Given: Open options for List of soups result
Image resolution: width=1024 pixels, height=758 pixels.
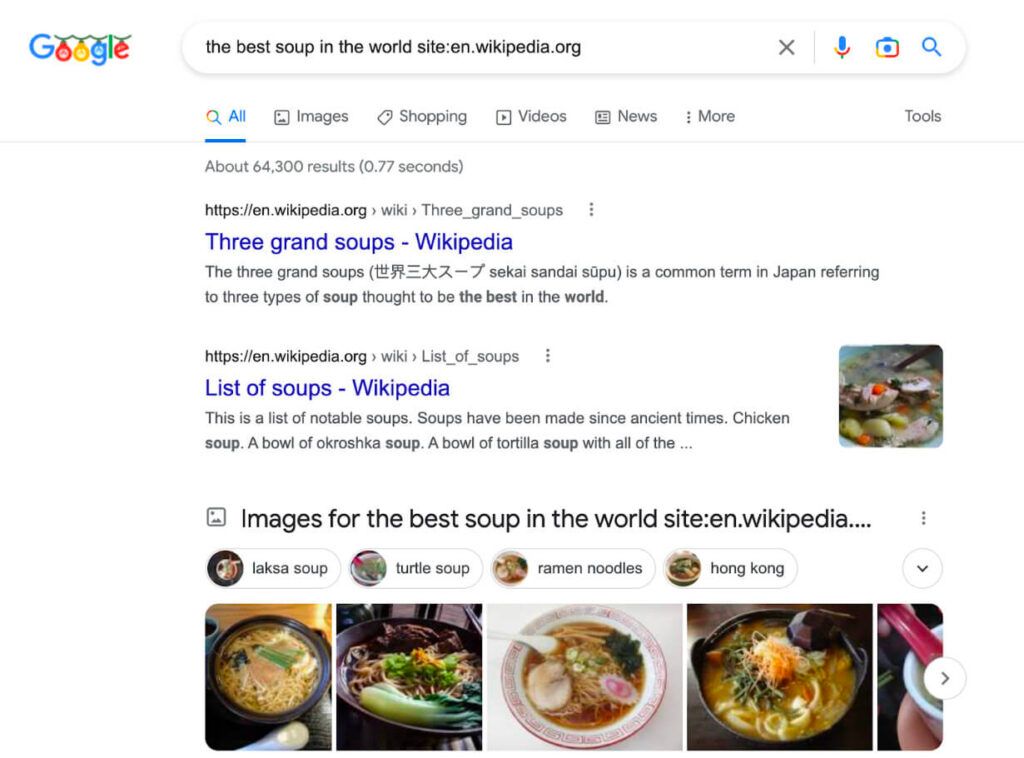Looking at the screenshot, I should pyautogui.click(x=547, y=356).
